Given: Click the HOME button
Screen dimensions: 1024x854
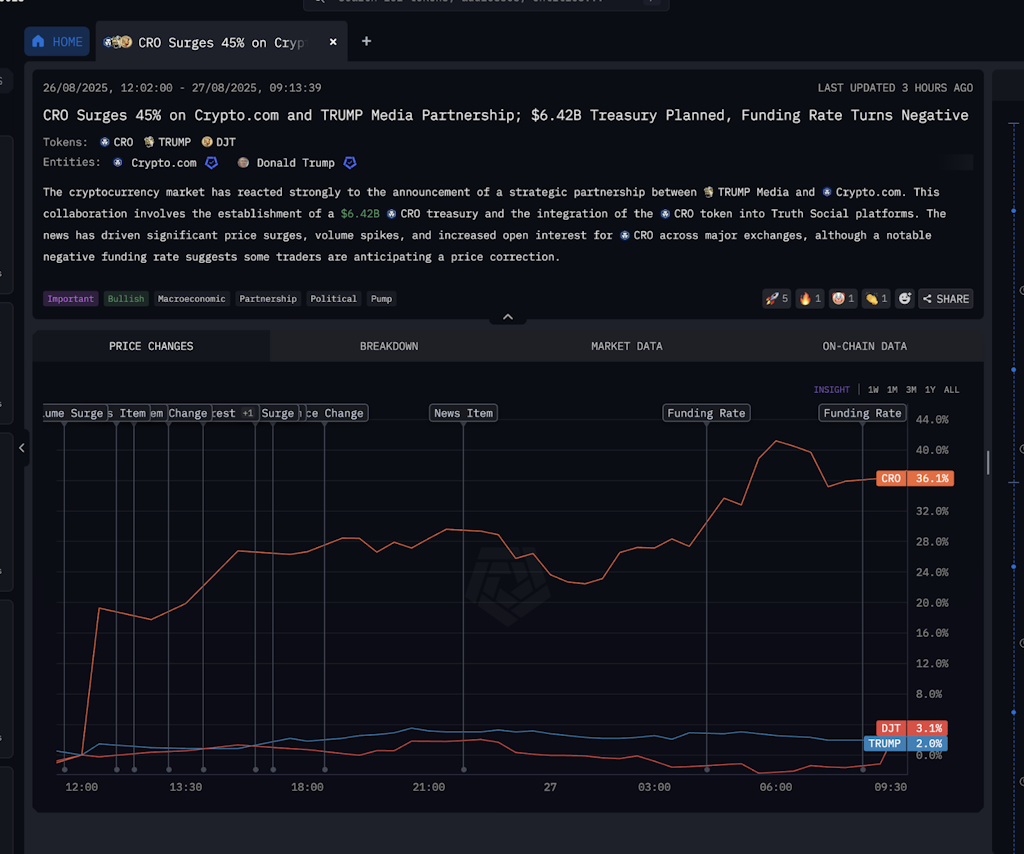Looking at the screenshot, I should tap(57, 41).
